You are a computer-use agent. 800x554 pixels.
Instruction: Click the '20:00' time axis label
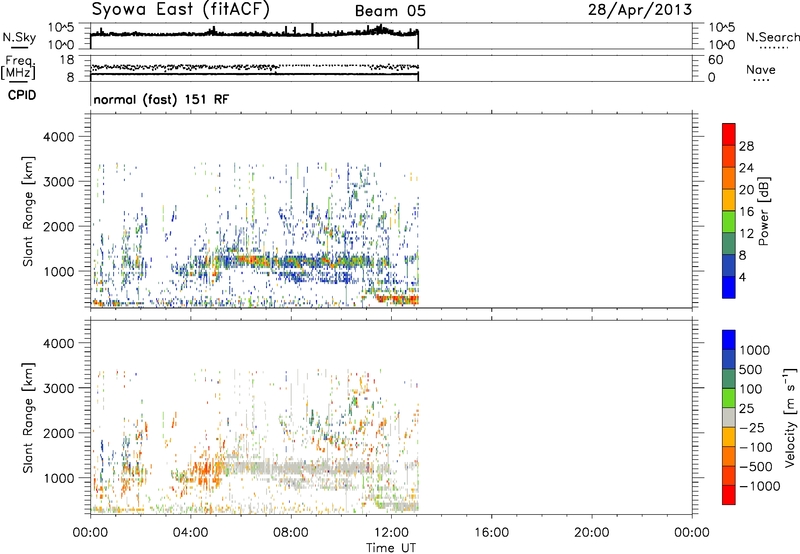tap(591, 533)
